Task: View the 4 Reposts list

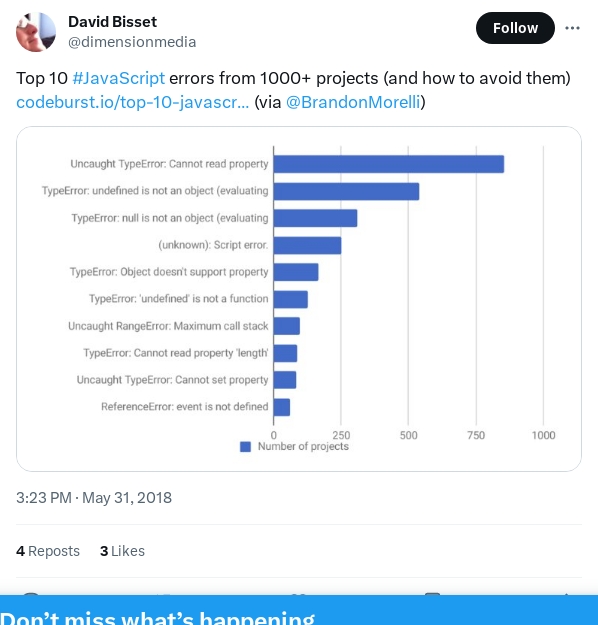Action: (x=48, y=551)
